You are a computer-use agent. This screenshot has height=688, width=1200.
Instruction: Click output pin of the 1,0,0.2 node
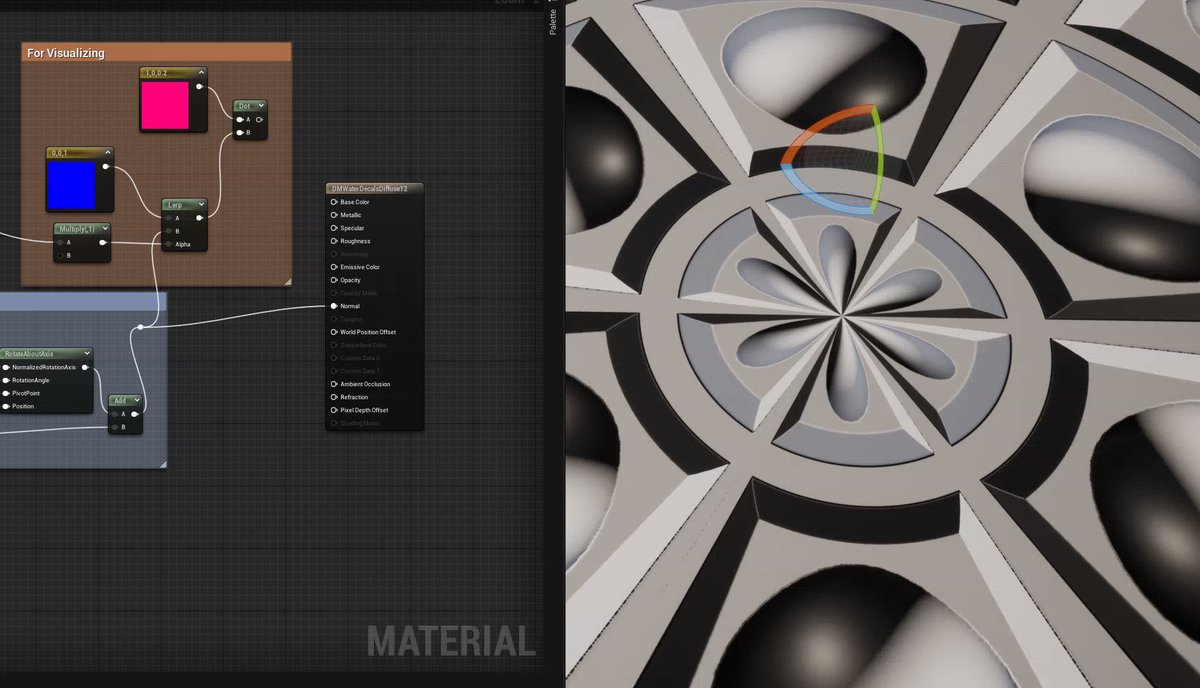[x=199, y=87]
